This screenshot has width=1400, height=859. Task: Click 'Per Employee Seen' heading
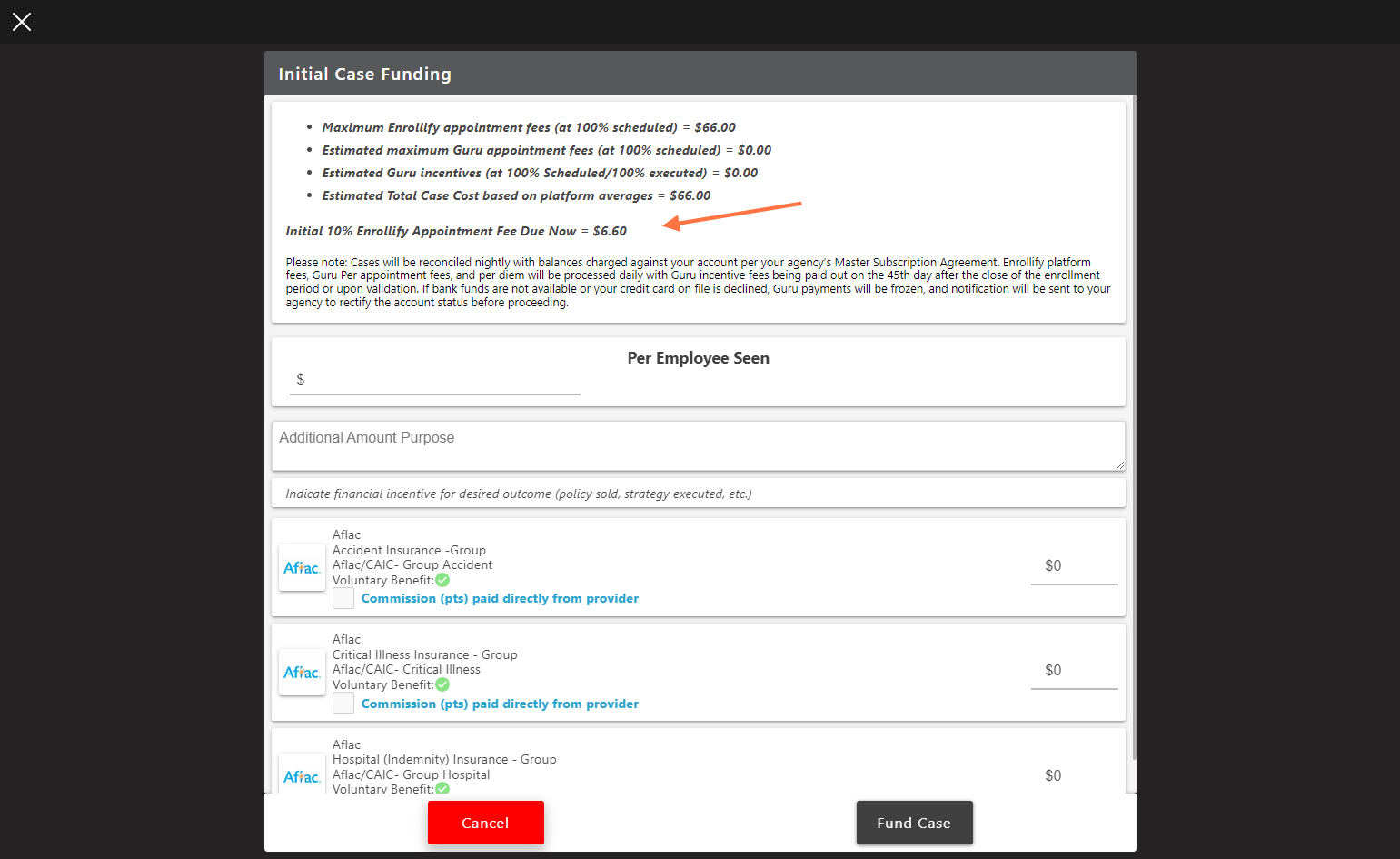[698, 358]
